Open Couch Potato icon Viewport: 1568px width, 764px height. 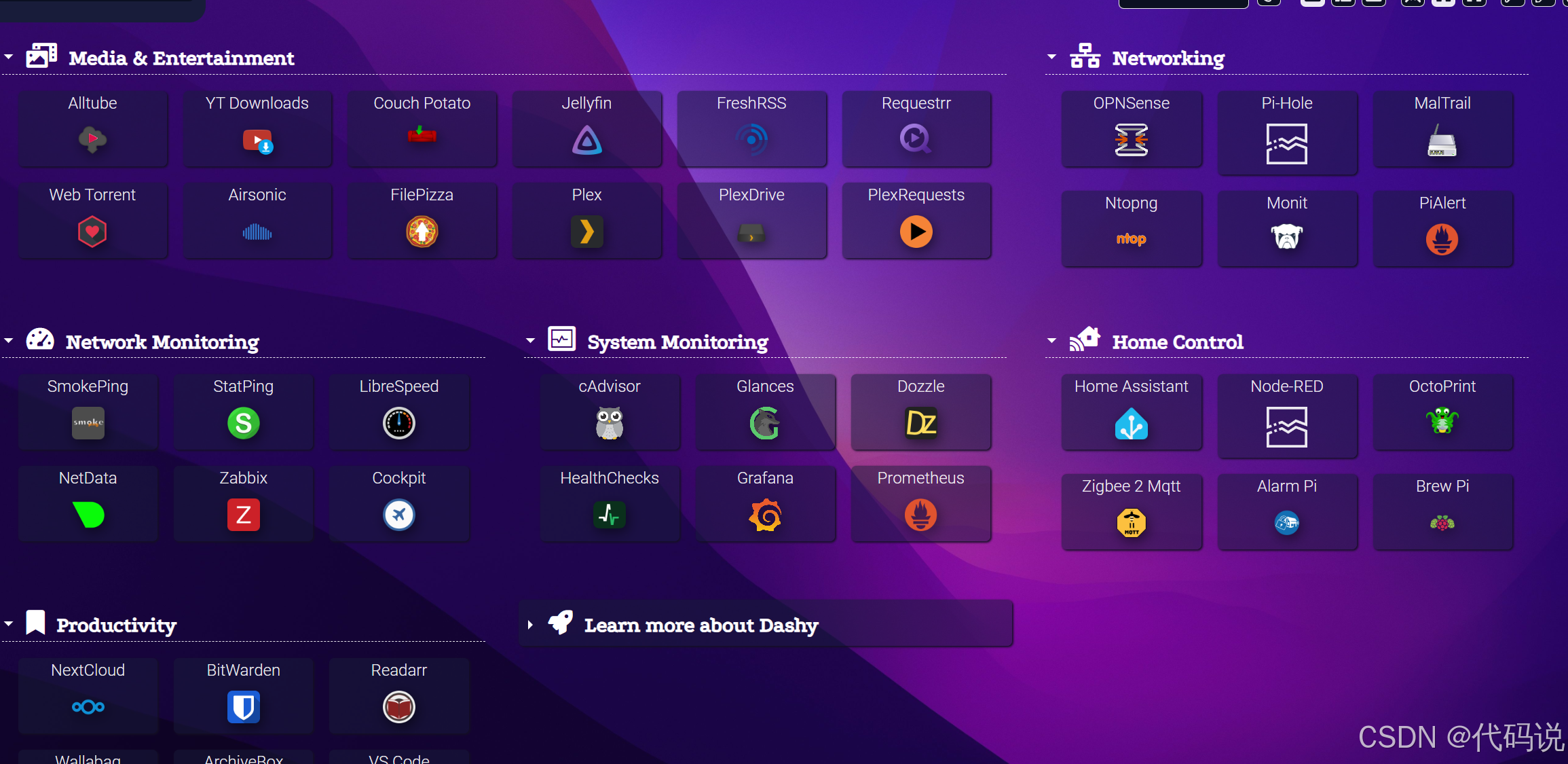coord(422,134)
